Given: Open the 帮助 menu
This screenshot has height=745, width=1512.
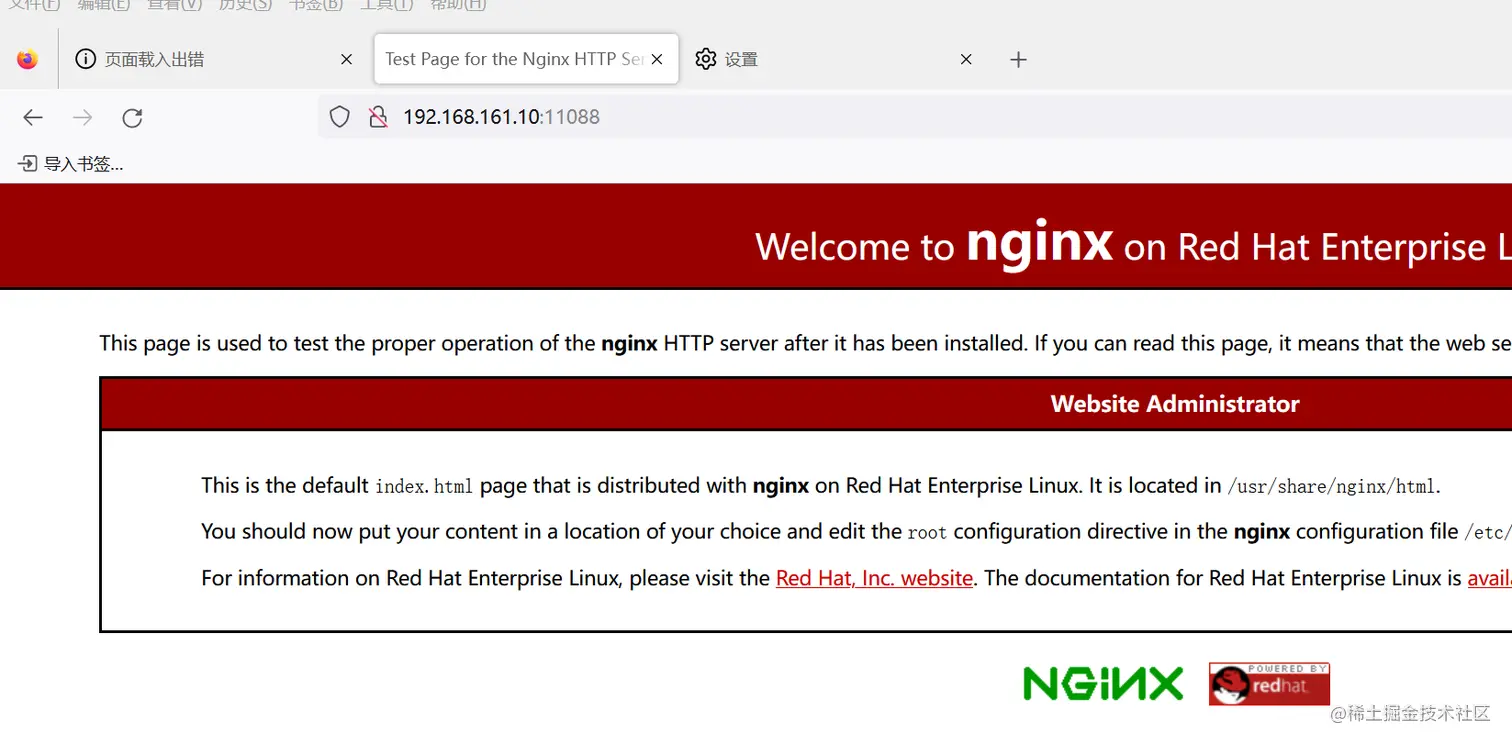Looking at the screenshot, I should pos(458,4).
